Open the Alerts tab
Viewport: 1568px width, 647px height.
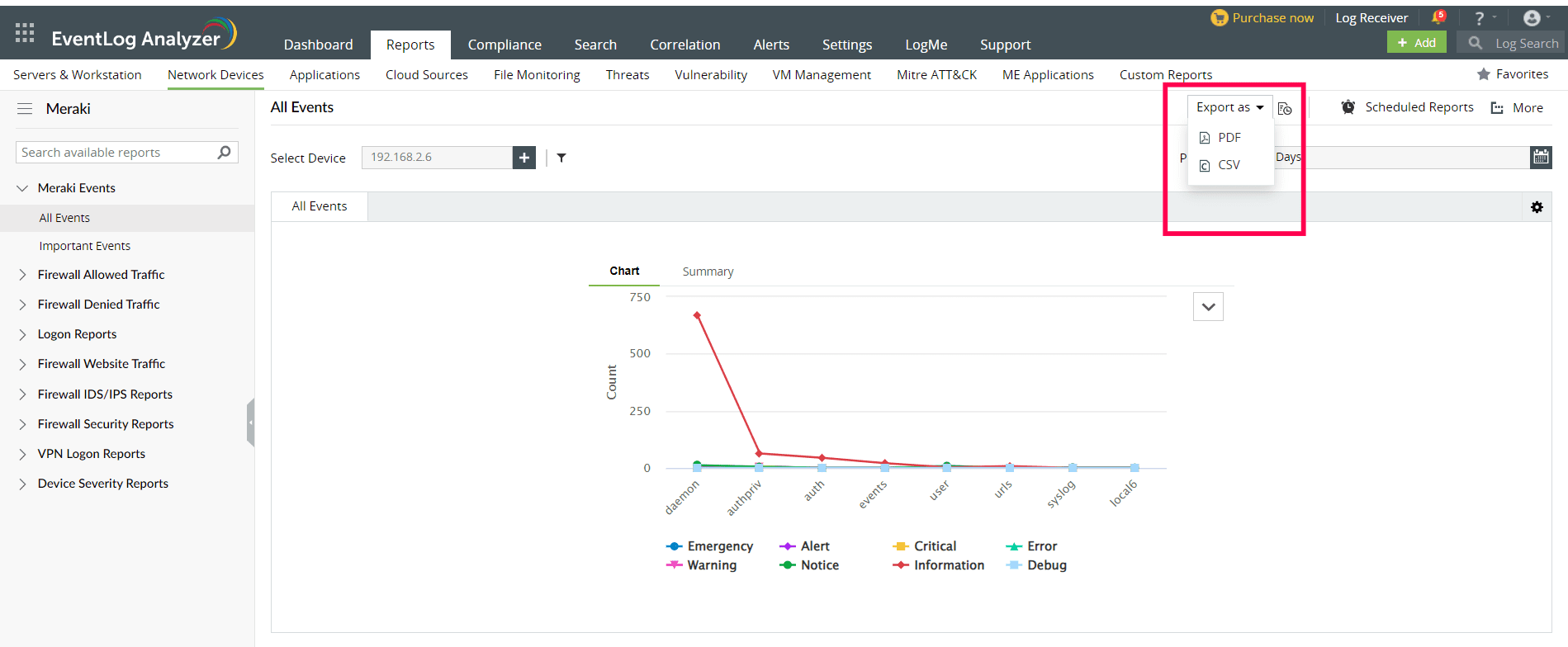771,45
